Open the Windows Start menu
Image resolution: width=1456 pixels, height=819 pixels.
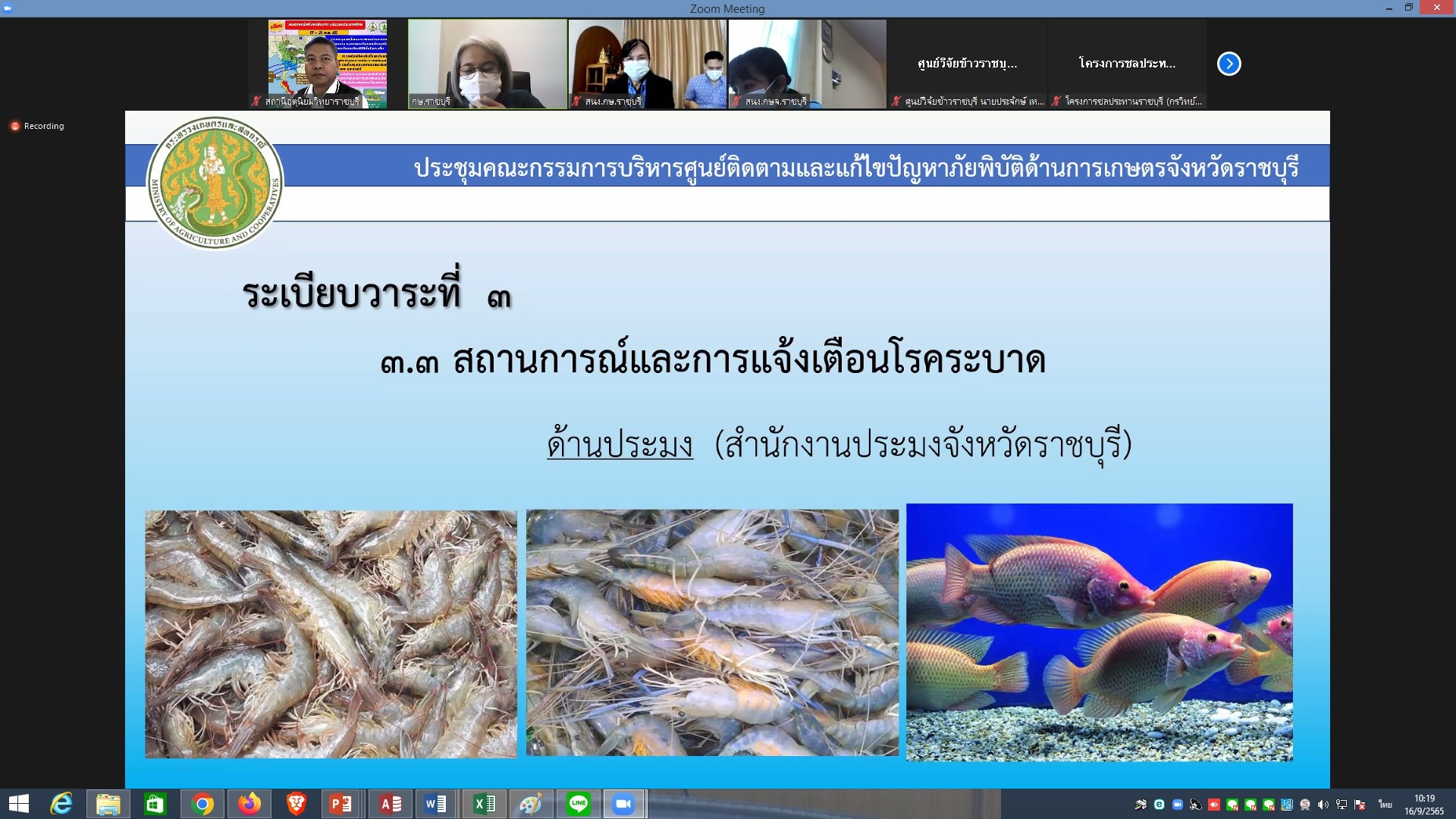click(x=18, y=804)
